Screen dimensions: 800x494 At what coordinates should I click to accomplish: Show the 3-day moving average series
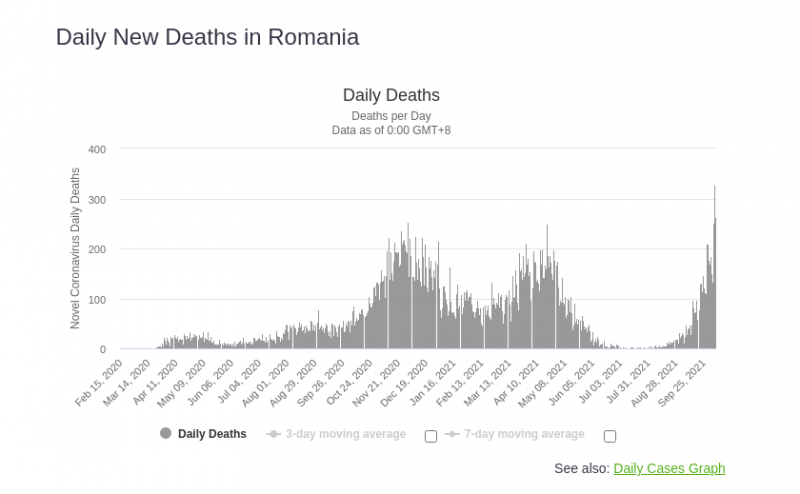coord(346,434)
